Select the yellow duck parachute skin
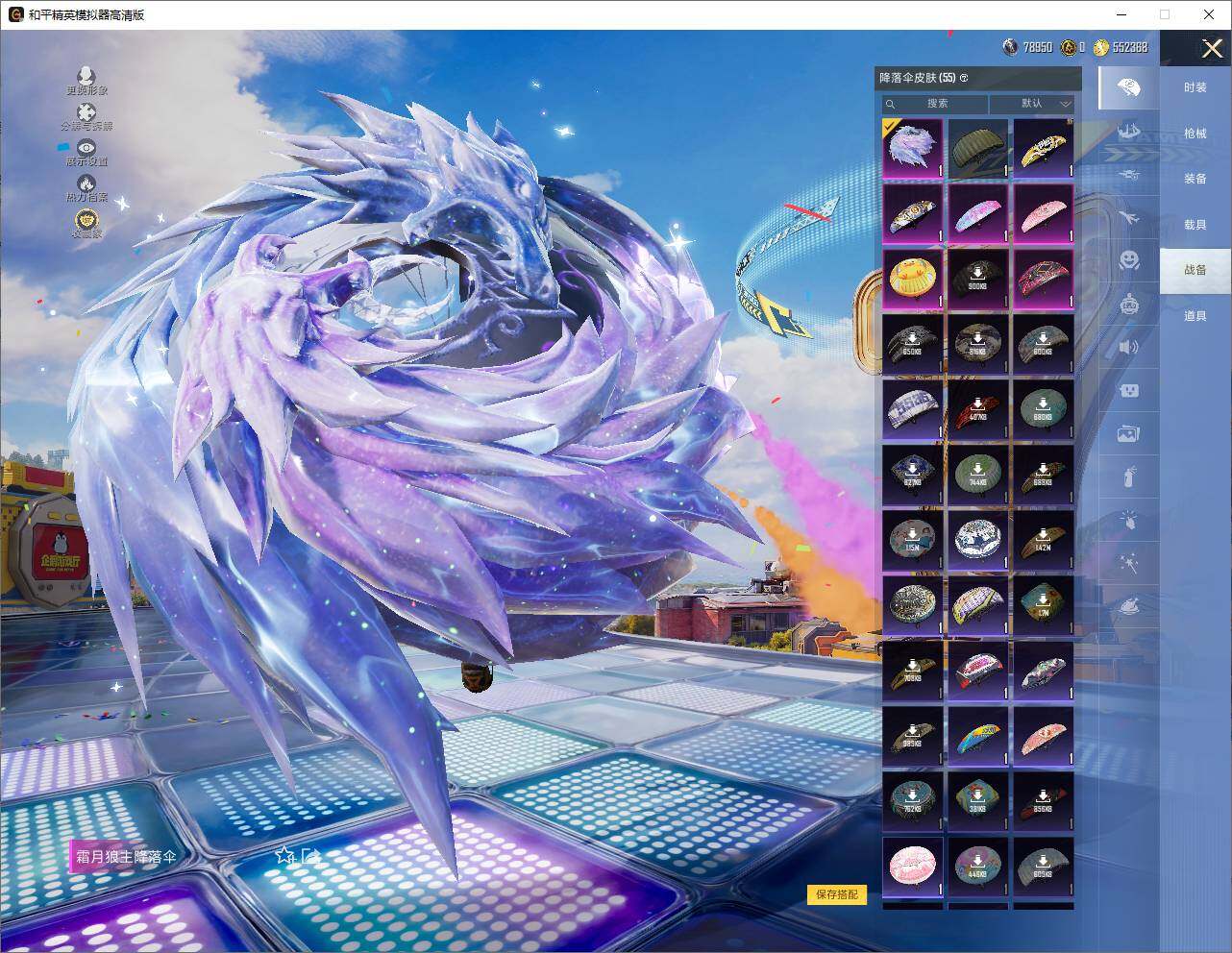The width and height of the screenshot is (1232, 953). point(912,280)
